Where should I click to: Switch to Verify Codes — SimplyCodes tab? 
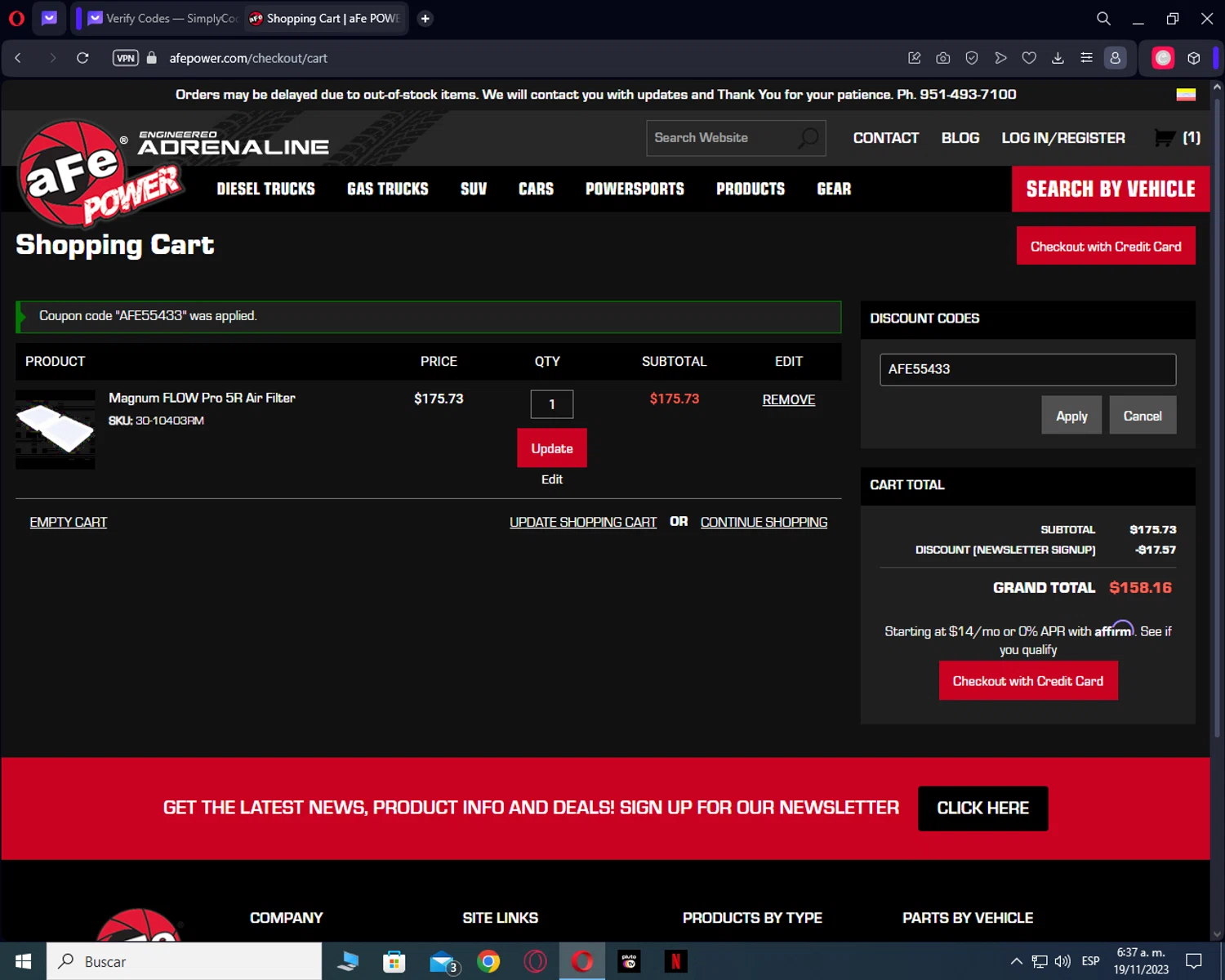pos(162,18)
